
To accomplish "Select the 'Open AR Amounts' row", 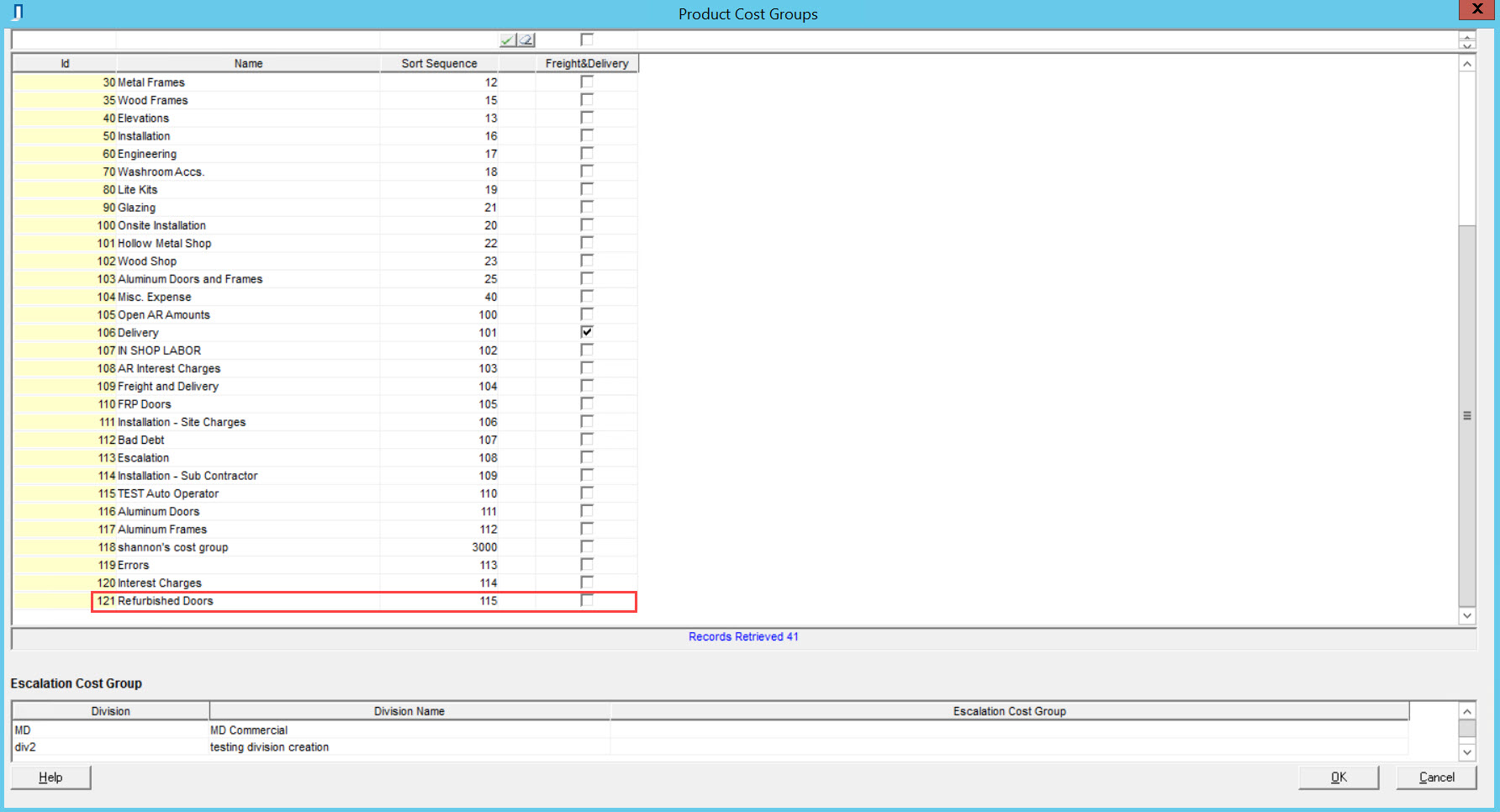I will 325,314.
